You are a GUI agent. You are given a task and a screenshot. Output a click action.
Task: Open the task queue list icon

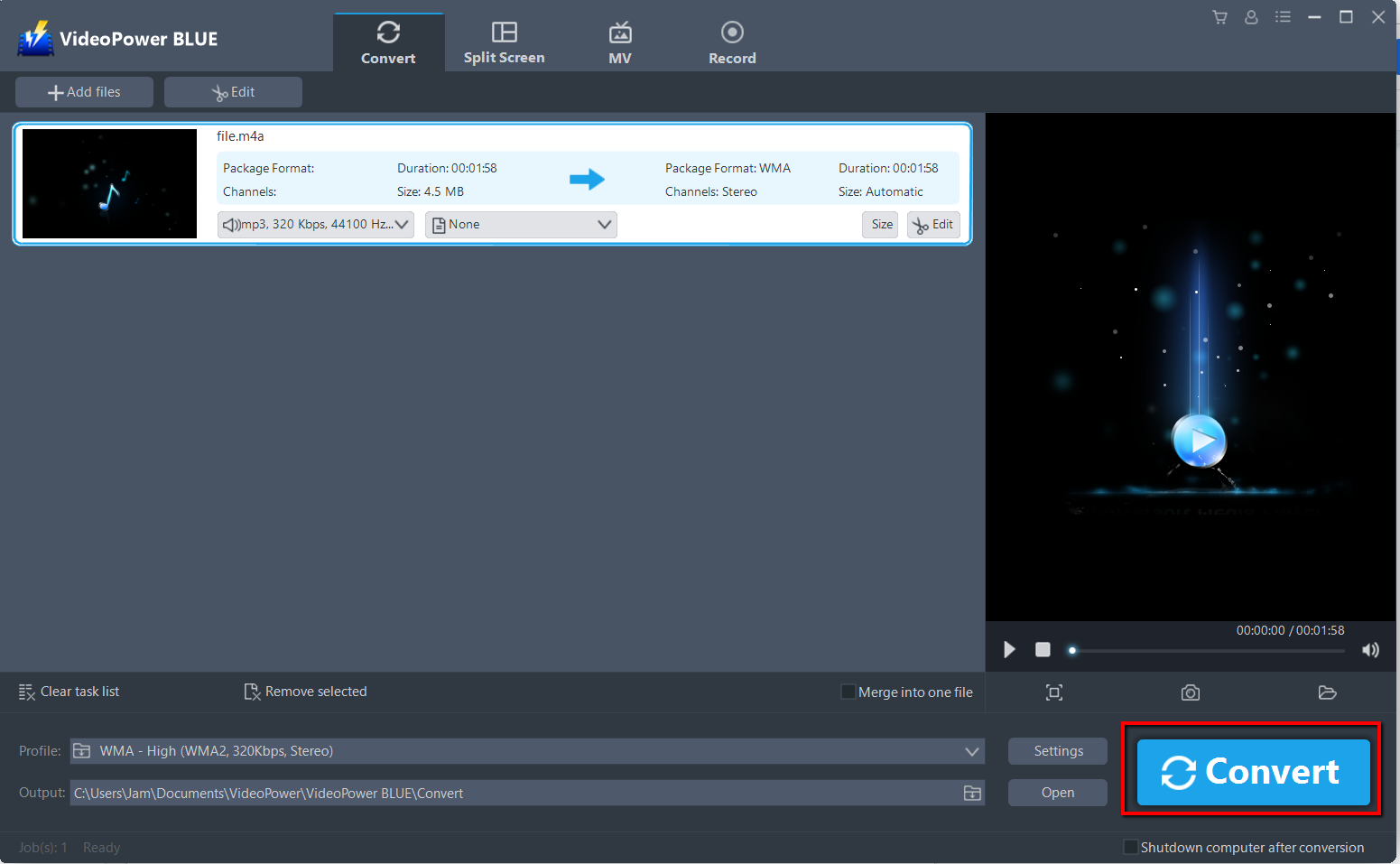coord(1283,17)
